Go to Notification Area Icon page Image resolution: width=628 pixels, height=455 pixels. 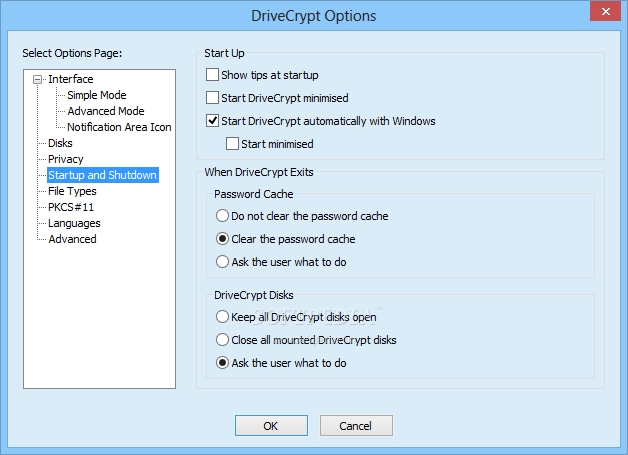[x=119, y=127]
